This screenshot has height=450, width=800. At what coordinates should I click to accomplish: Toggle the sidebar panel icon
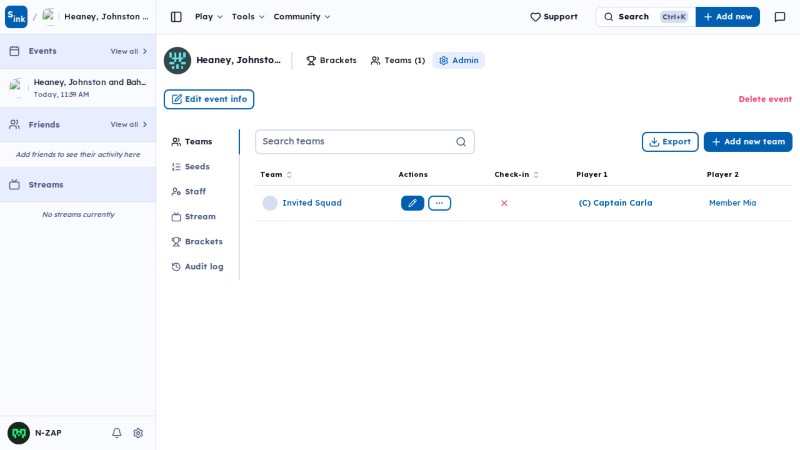pos(176,17)
